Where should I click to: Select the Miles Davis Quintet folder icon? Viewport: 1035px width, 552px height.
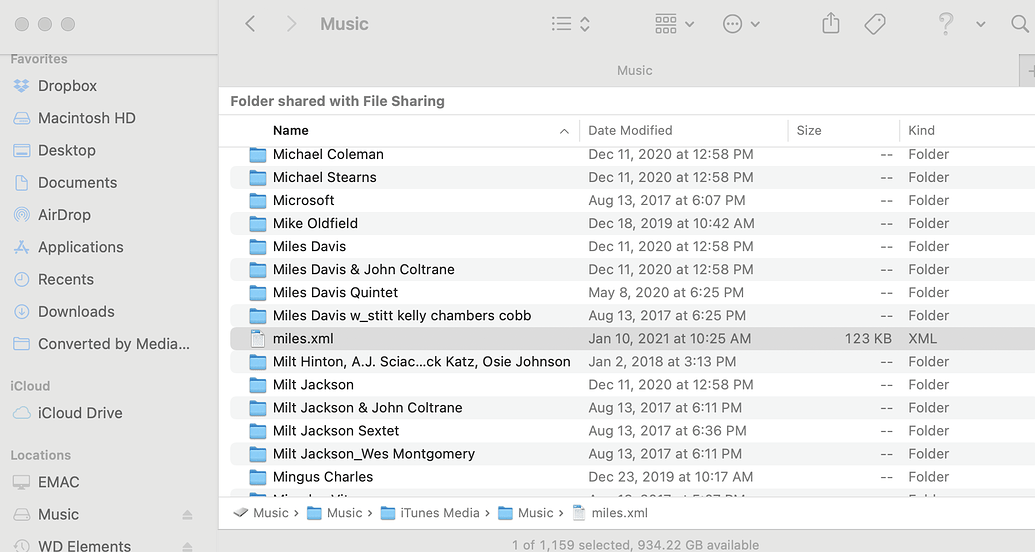click(257, 293)
